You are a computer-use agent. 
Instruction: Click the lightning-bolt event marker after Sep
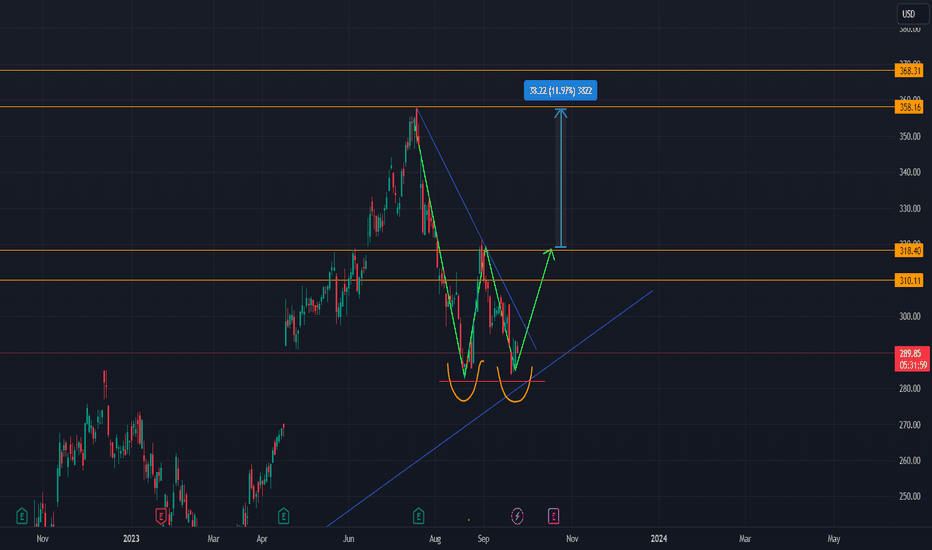tap(517, 516)
